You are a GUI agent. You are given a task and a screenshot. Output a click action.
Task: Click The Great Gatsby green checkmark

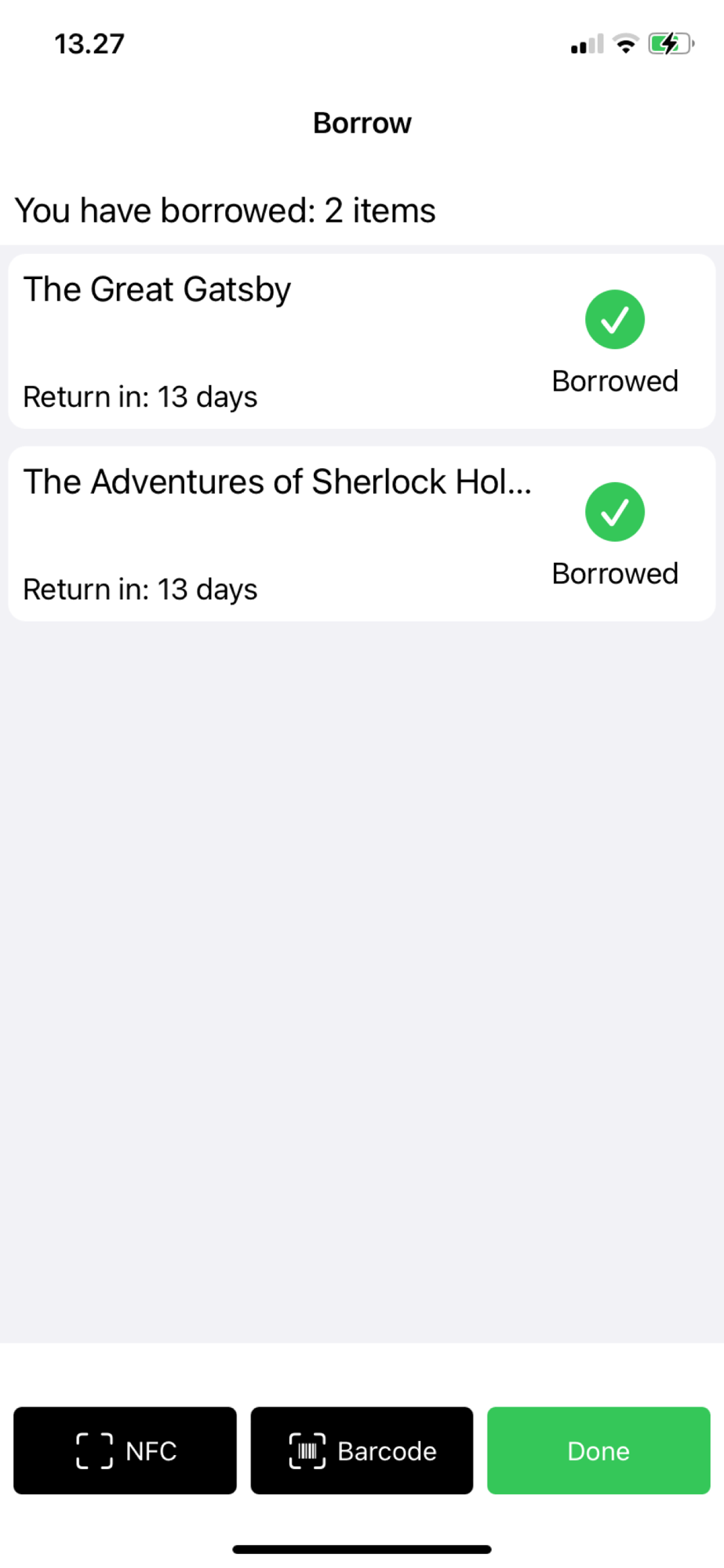click(x=615, y=319)
